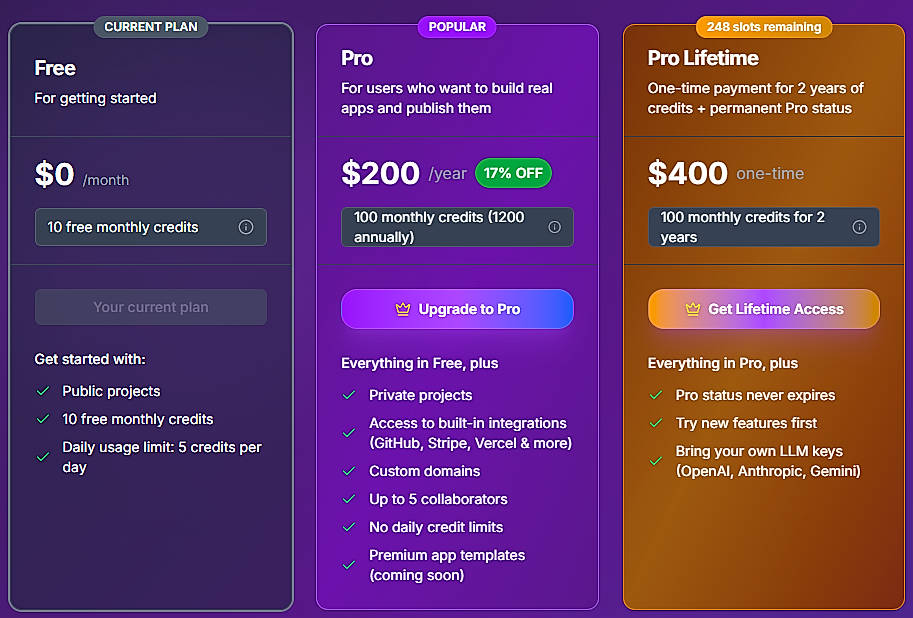
Task: Click the info icon on Pro Lifetime credits box
Action: click(x=860, y=227)
